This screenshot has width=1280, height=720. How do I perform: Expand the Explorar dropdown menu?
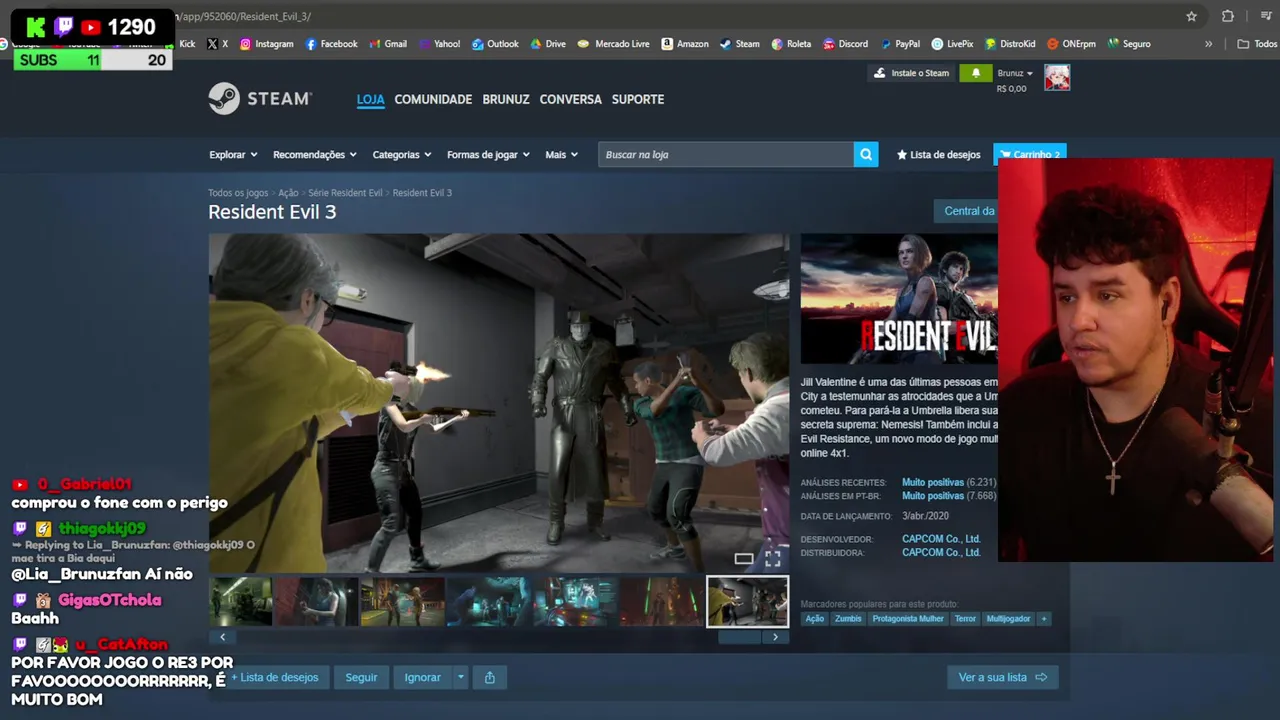click(233, 155)
